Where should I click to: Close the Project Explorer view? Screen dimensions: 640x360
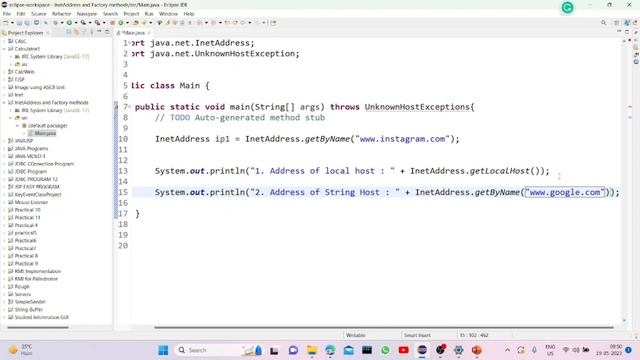click(x=48, y=33)
